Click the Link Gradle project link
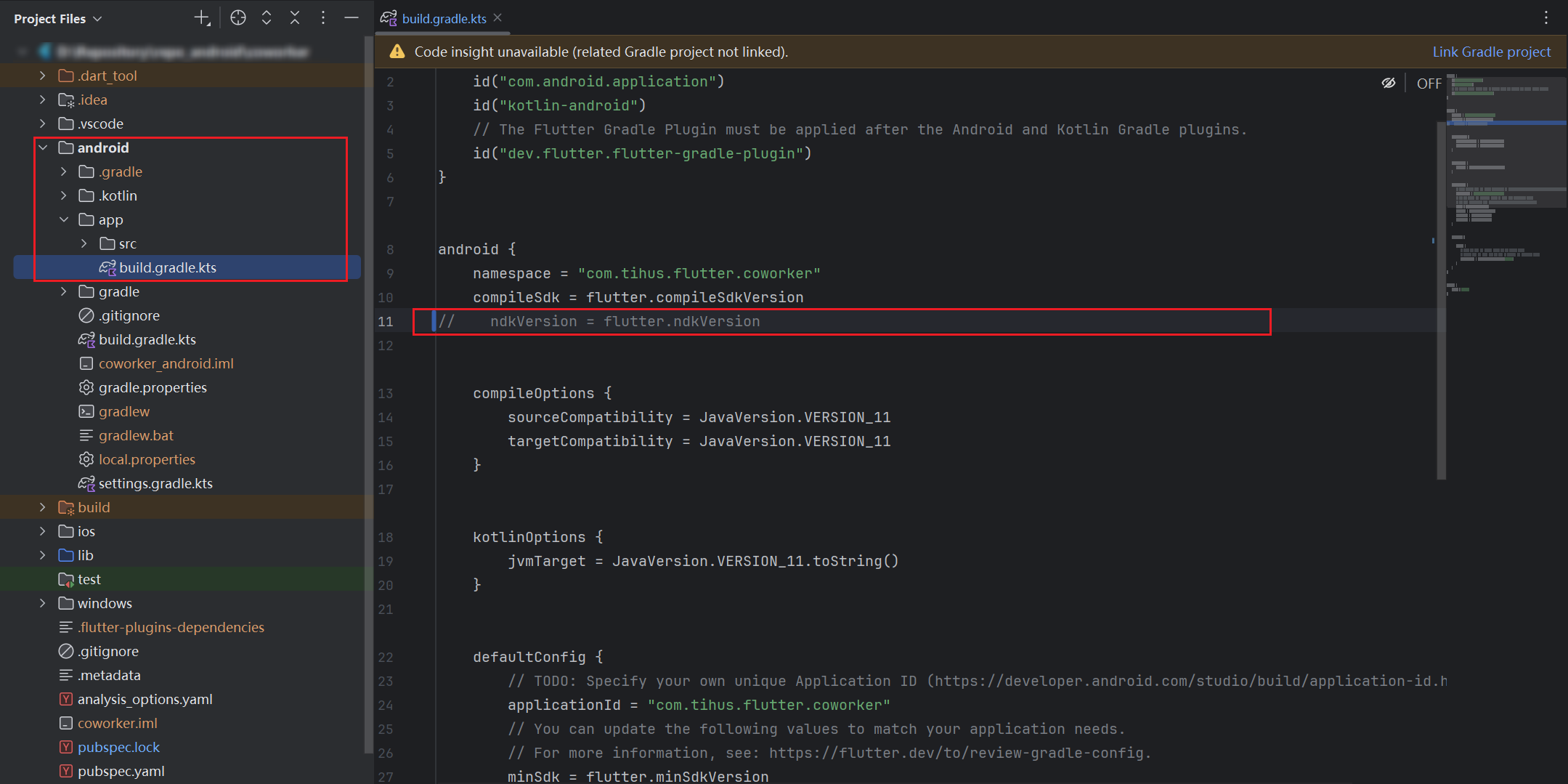Viewport: 1568px width, 784px height. pos(1491,52)
